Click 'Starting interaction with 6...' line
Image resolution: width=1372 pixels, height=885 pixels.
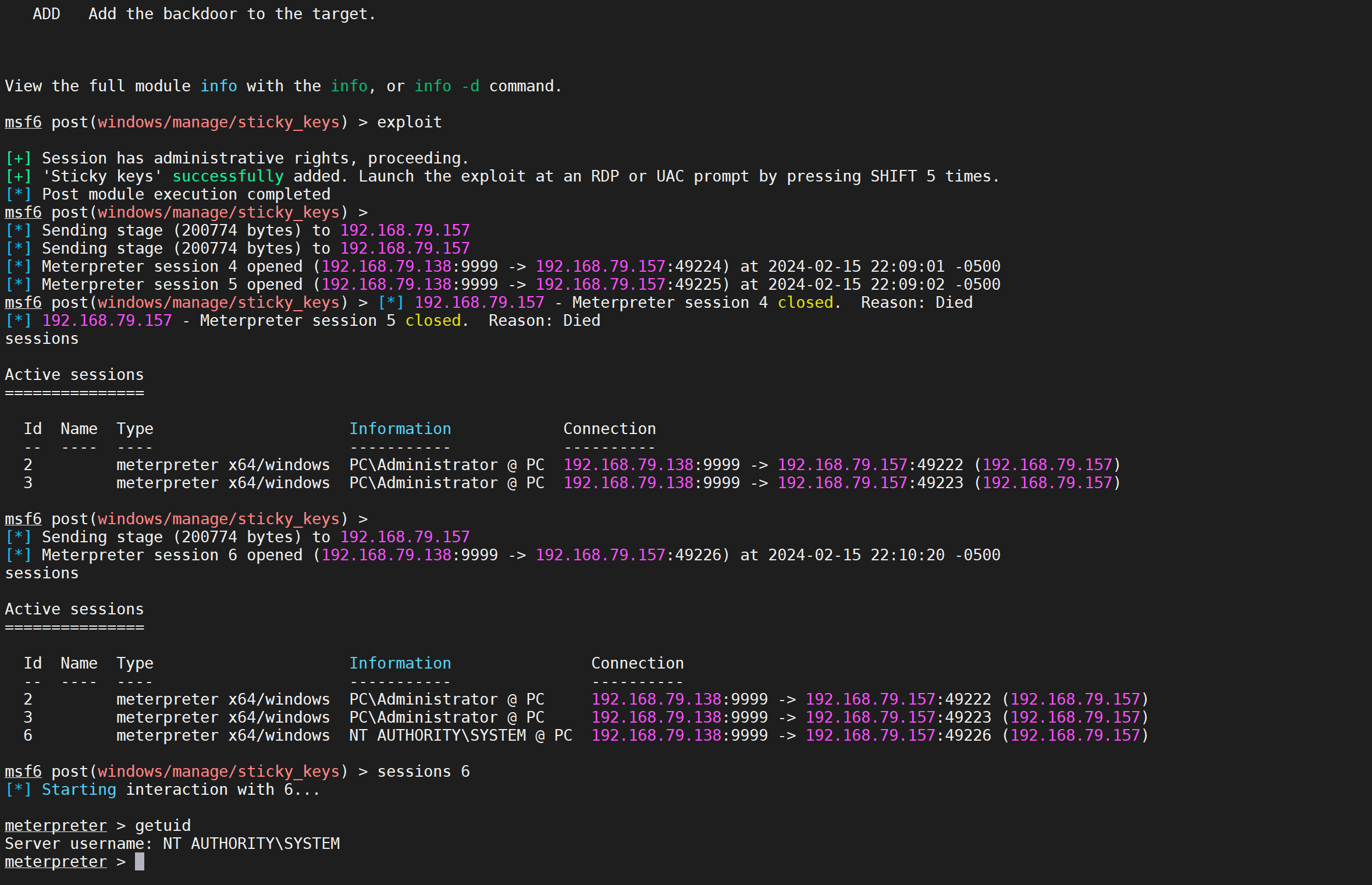click(x=180, y=790)
